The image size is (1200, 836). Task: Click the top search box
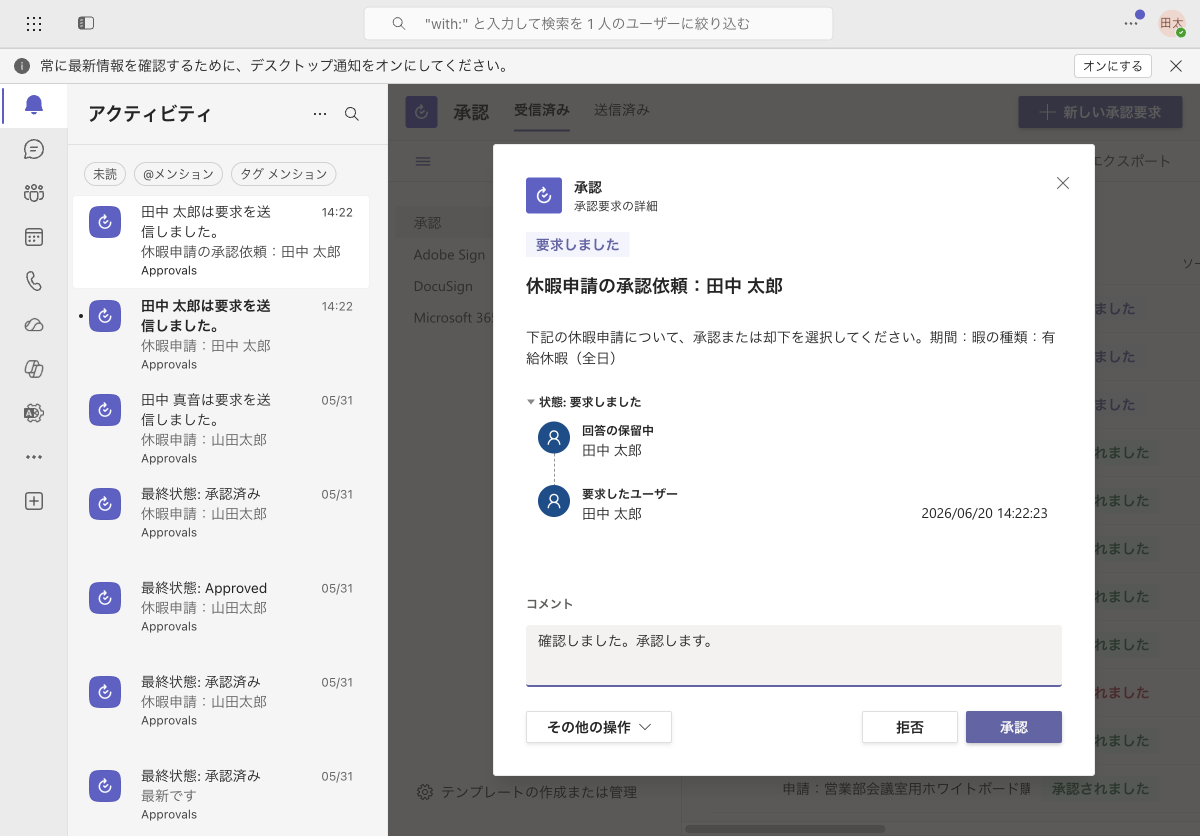pos(598,23)
